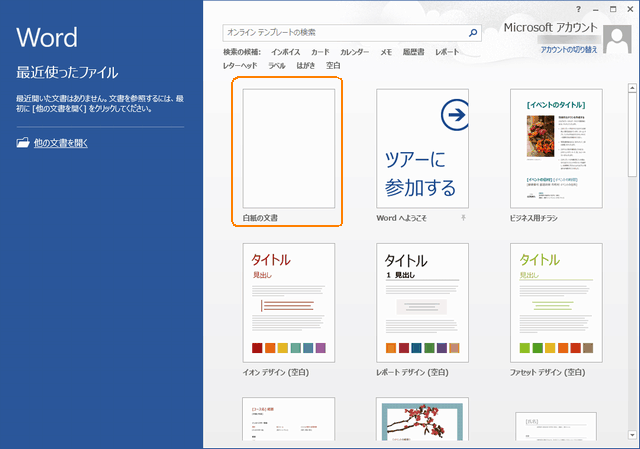The image size is (640, 449).
Task: Choose the カレンダー search suggestion
Action: coord(355,52)
